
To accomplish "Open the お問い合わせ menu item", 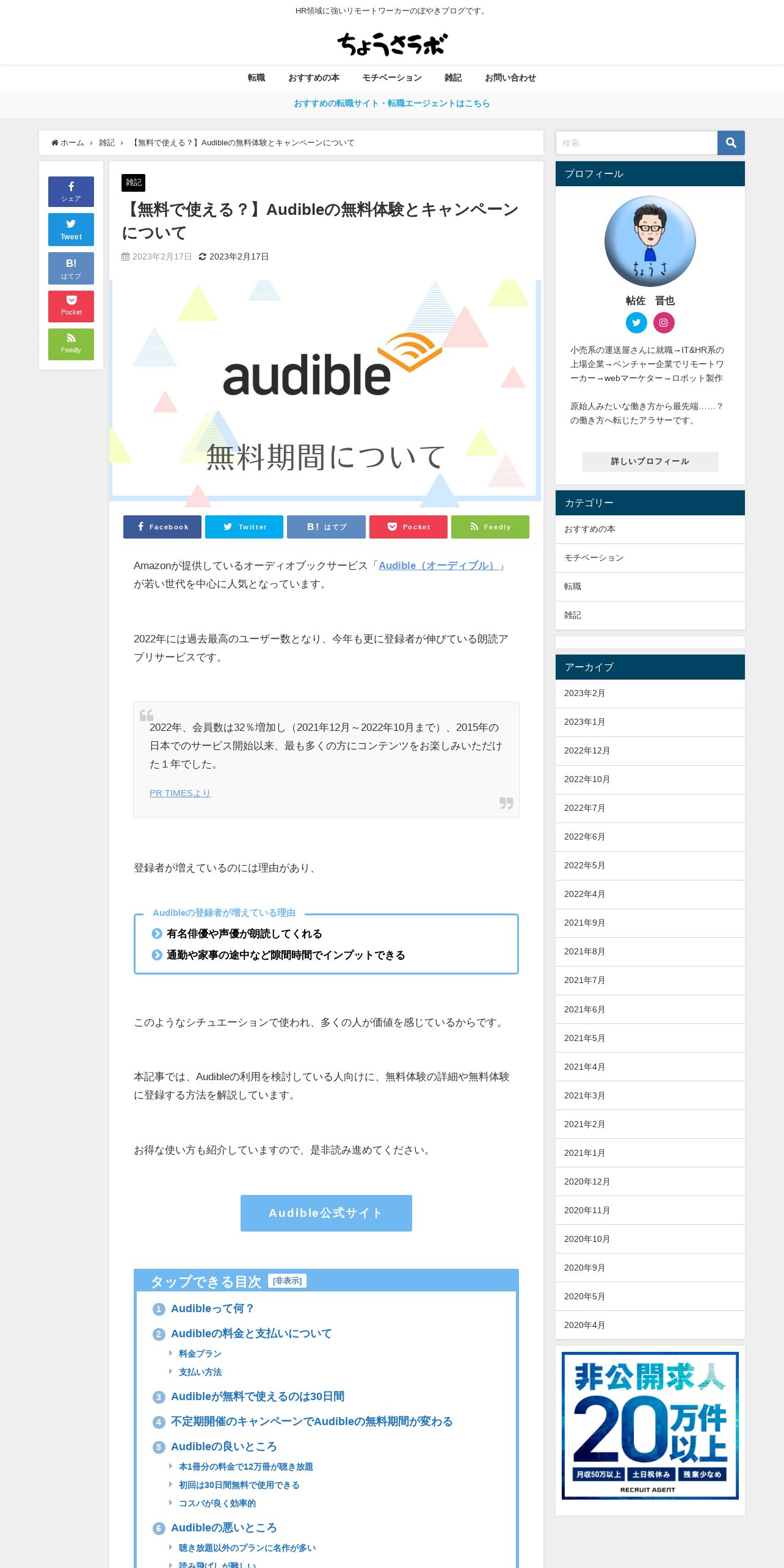I will 510,78.
